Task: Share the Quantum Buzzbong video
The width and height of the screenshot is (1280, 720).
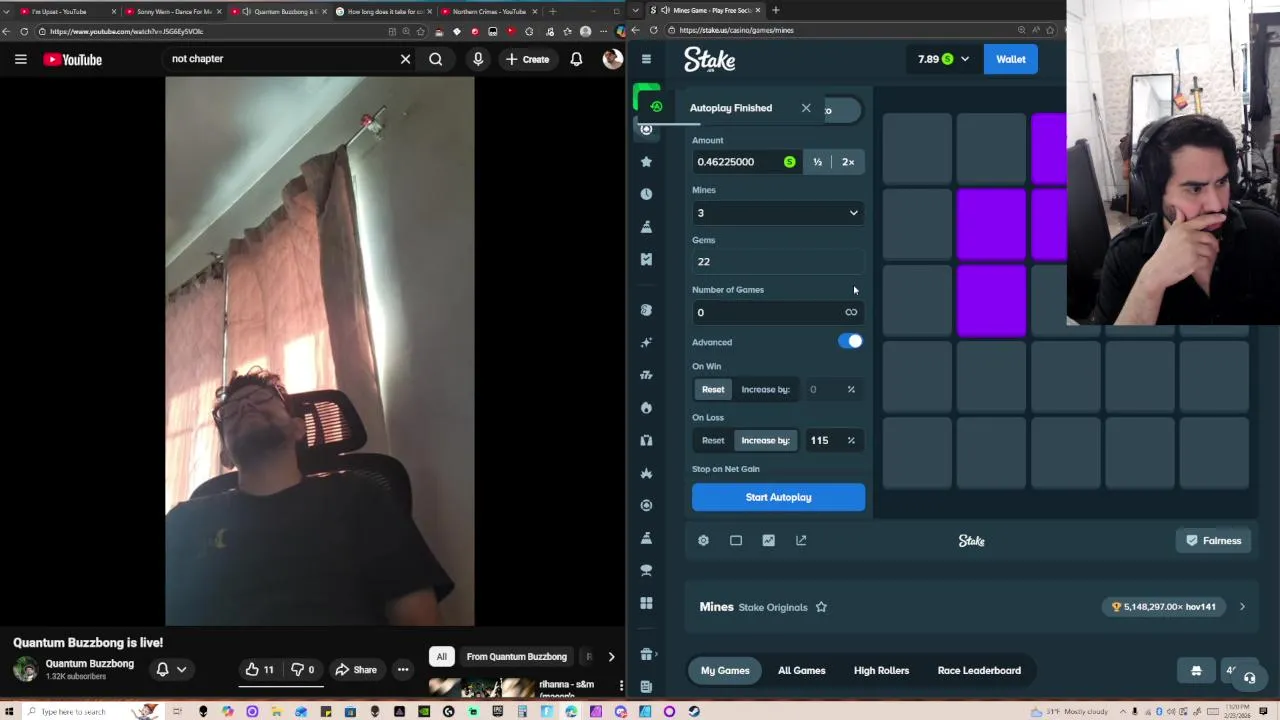Action: 356,669
